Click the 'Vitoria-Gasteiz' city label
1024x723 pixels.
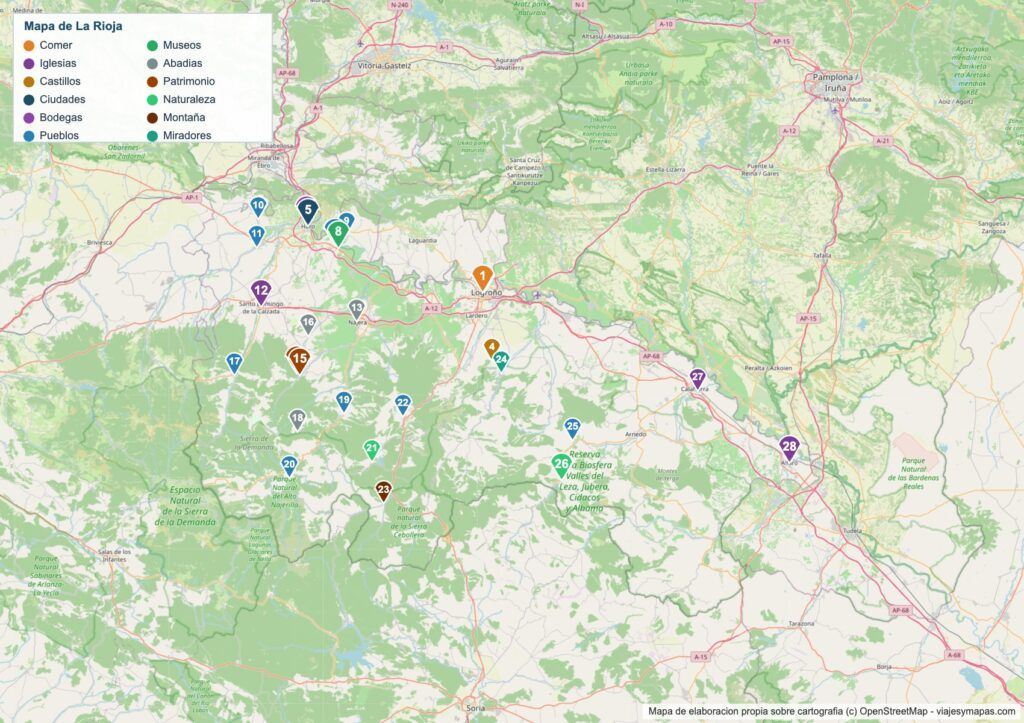click(385, 65)
